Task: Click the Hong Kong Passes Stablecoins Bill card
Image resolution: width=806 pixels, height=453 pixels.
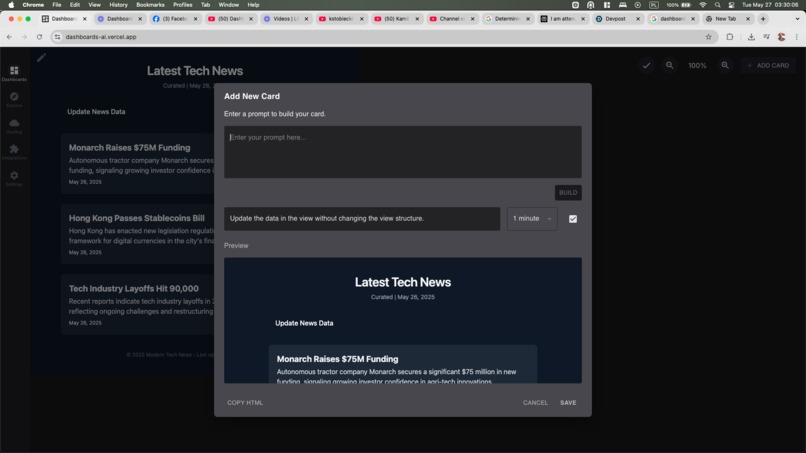Action: click(x=138, y=234)
